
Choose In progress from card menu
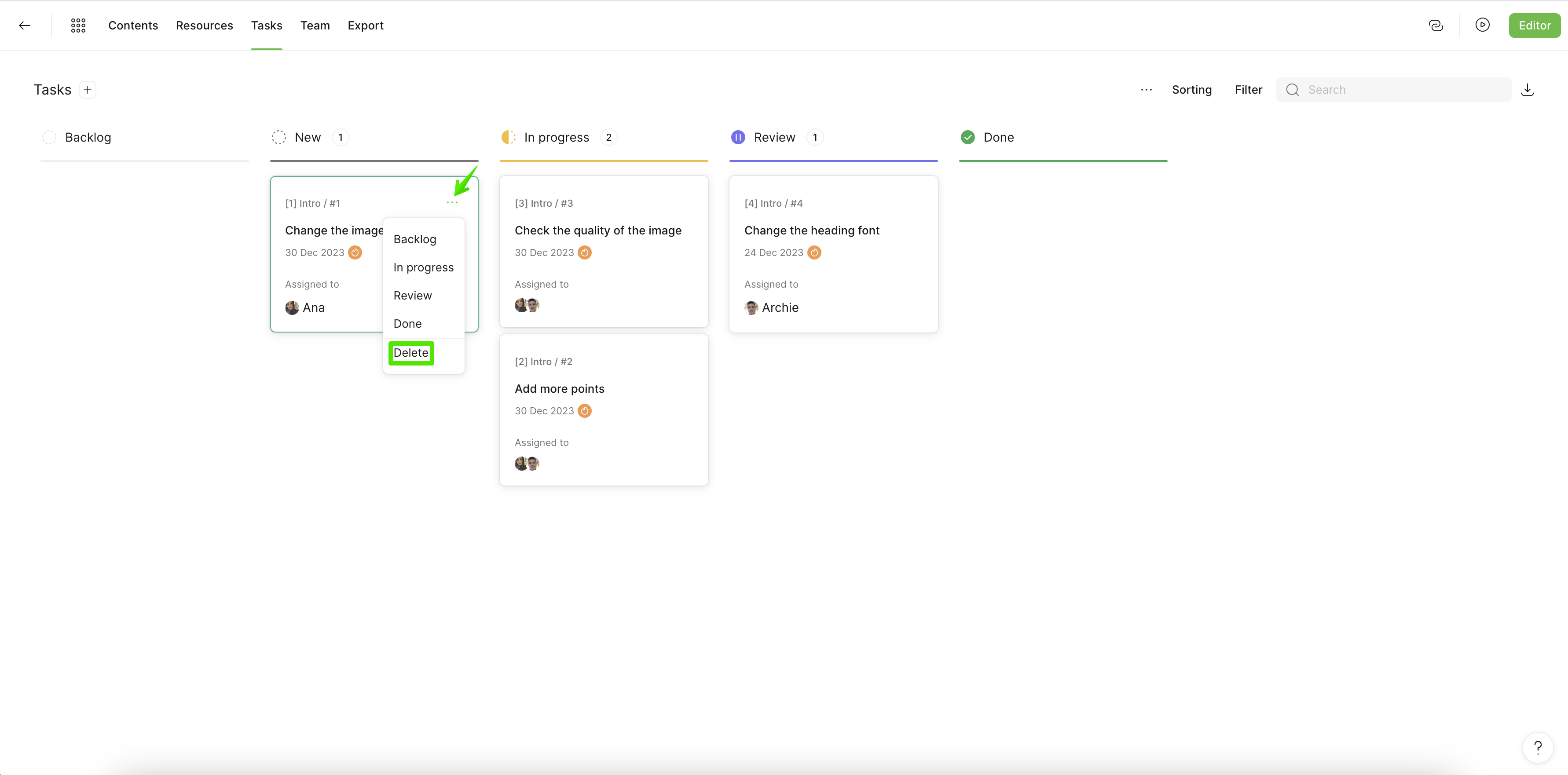pos(423,268)
